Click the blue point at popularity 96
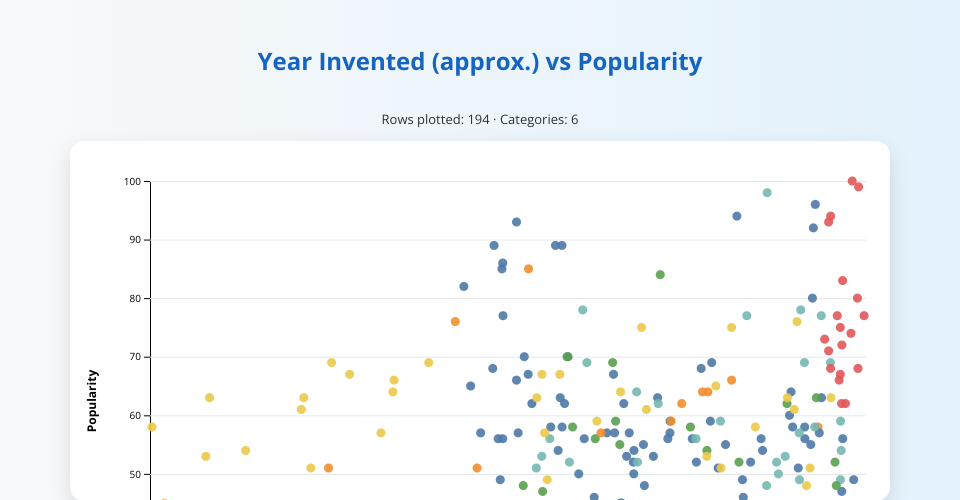The image size is (960, 500). [x=815, y=205]
